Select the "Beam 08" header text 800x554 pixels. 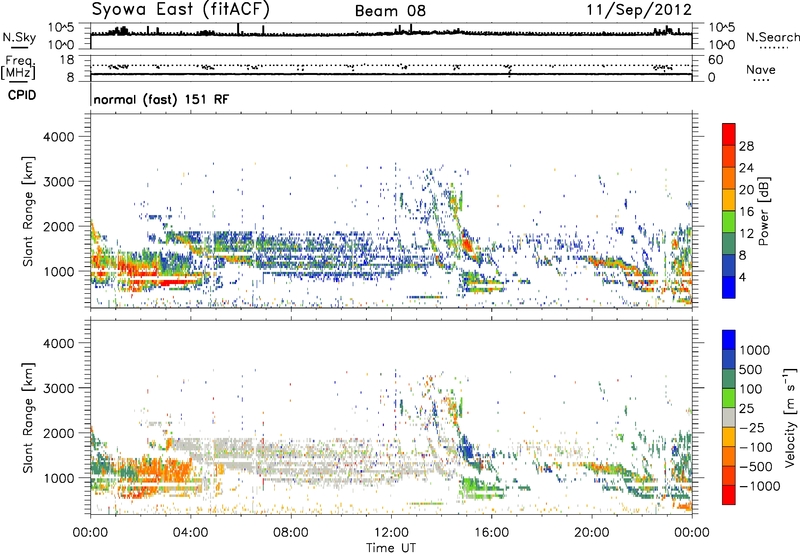(x=390, y=11)
